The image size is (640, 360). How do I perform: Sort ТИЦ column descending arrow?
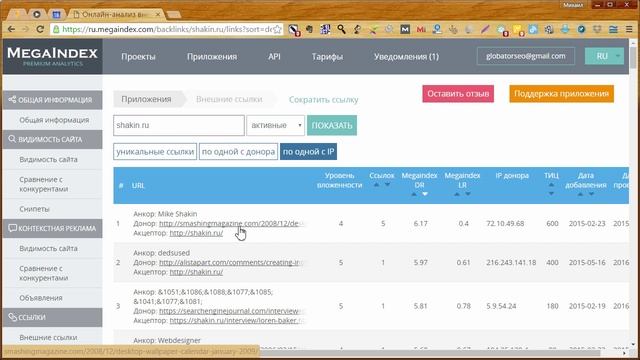click(551, 194)
